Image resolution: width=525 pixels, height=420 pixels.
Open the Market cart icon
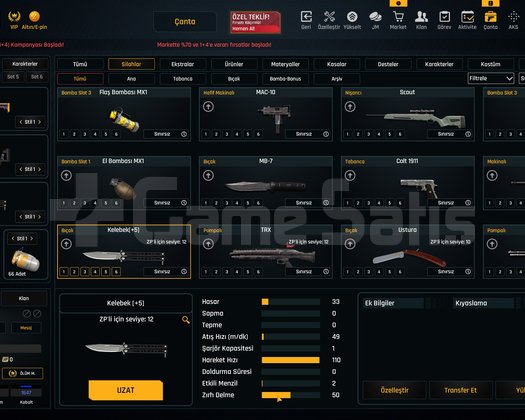(x=398, y=17)
